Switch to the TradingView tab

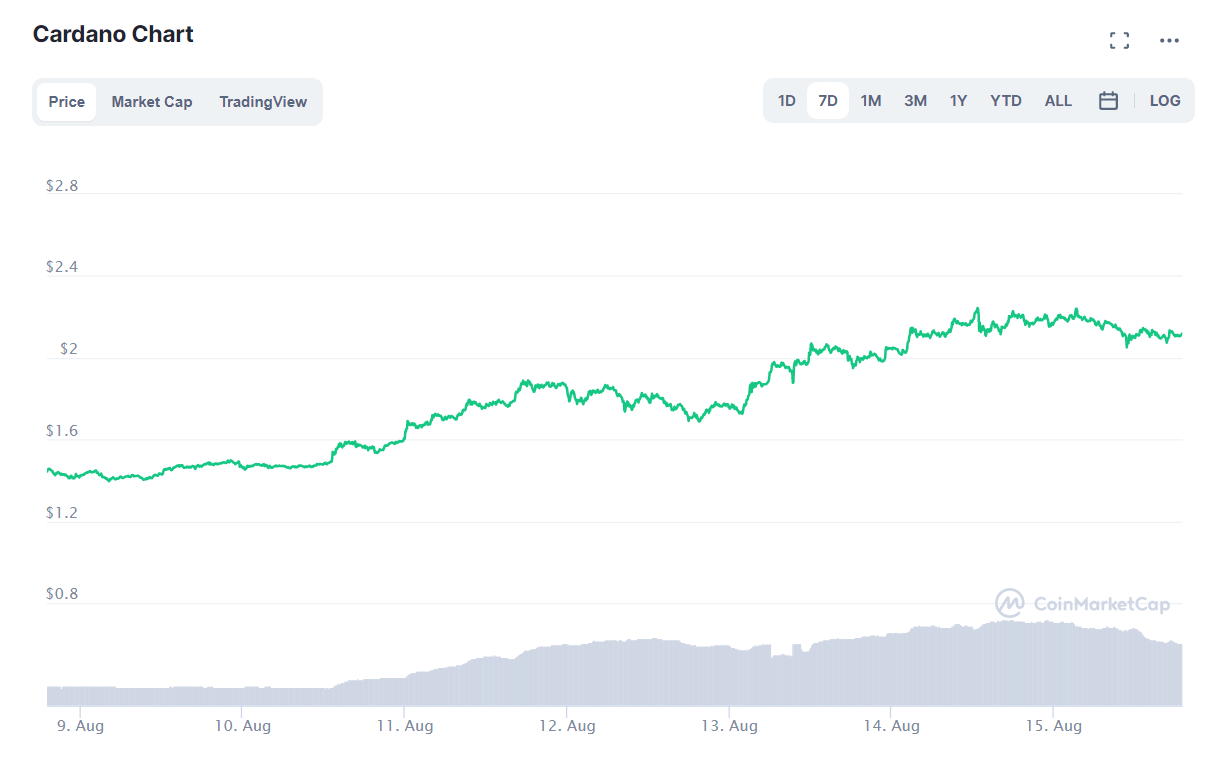pyautogui.click(x=263, y=101)
